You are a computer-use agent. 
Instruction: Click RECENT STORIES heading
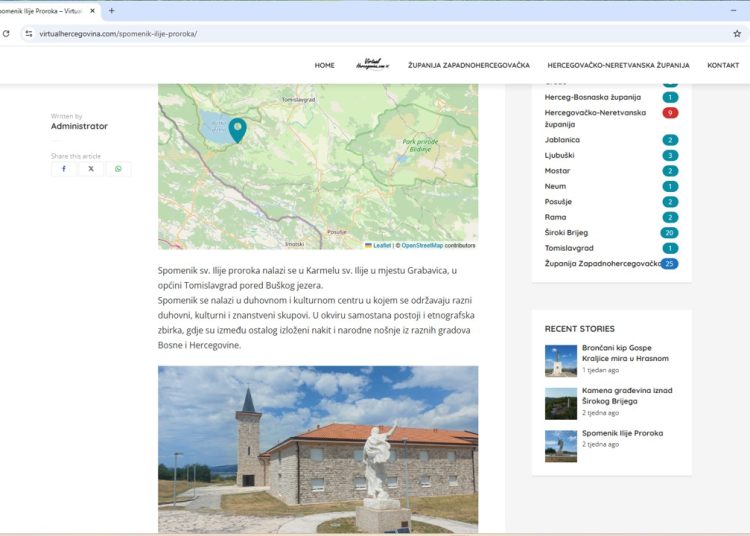pos(579,328)
